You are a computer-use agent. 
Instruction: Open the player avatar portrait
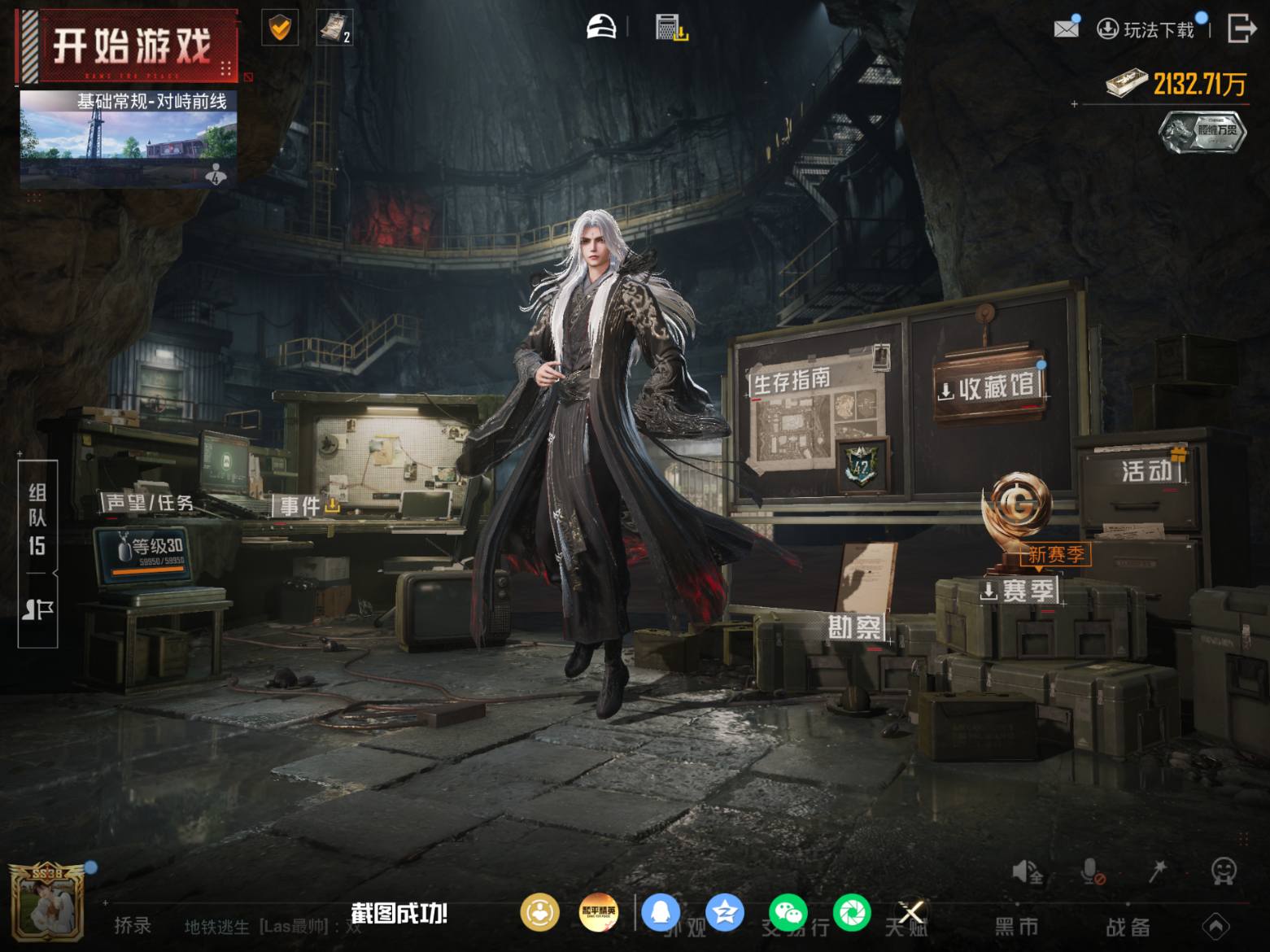tap(46, 901)
